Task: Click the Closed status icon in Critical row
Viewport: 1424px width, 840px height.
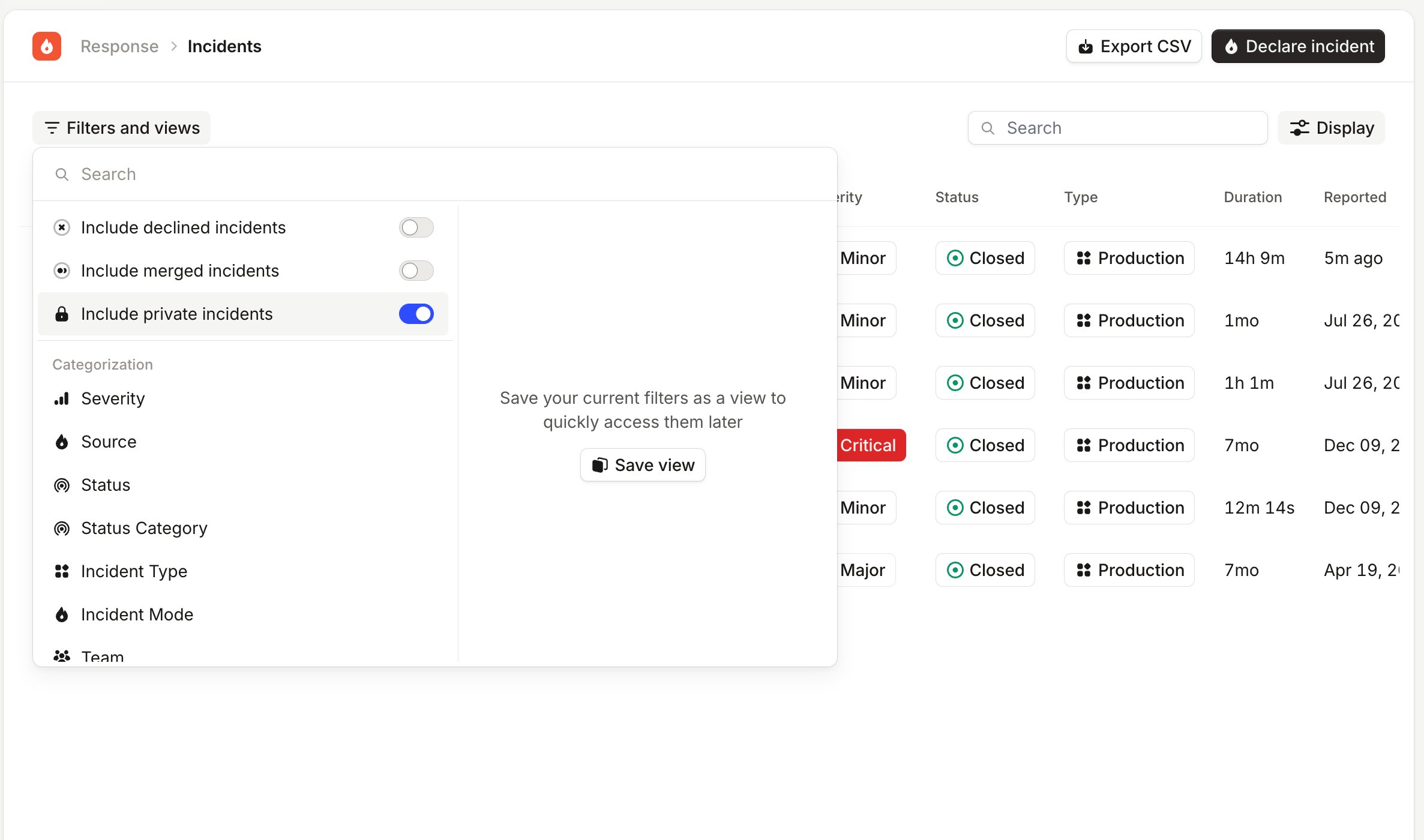Action: click(955, 445)
